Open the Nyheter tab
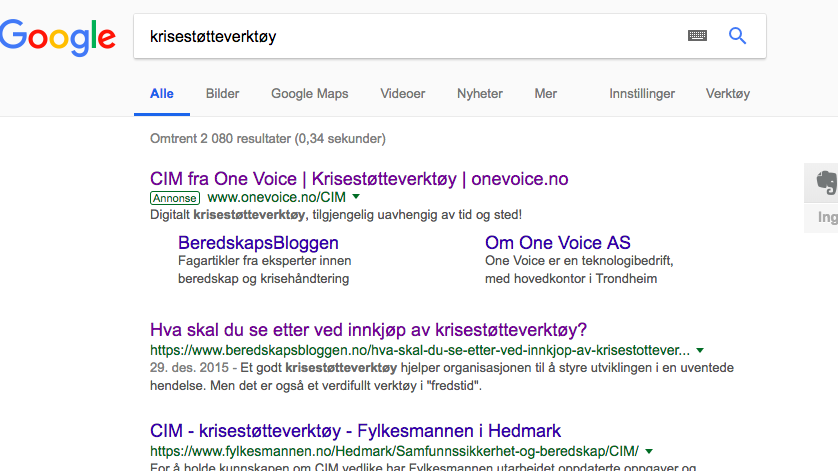This screenshot has width=838, height=471. [479, 94]
